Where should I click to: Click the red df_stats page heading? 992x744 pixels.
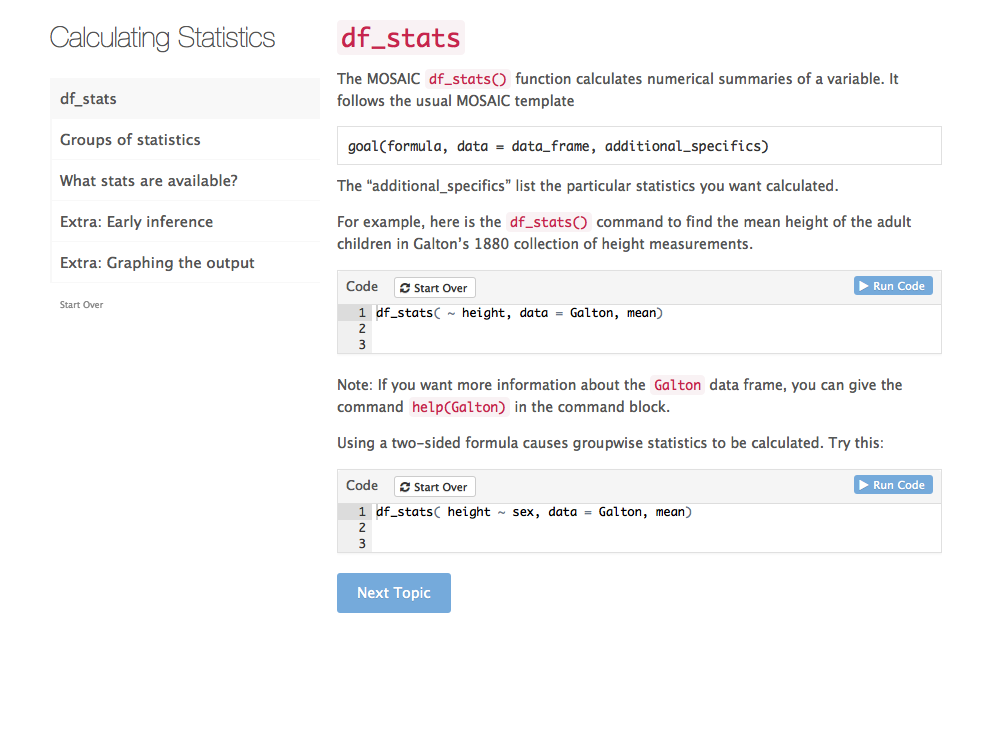(401, 38)
